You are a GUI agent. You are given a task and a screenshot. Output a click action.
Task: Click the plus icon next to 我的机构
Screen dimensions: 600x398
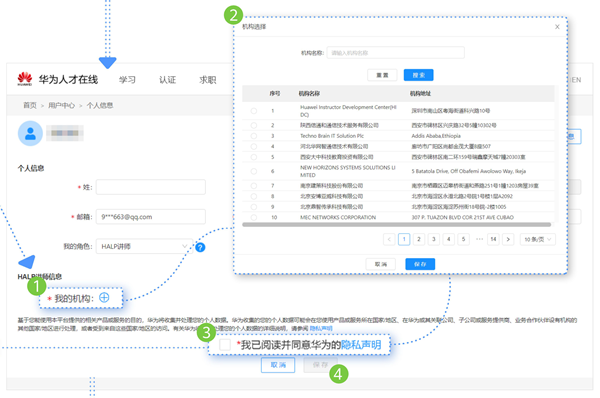104,297
